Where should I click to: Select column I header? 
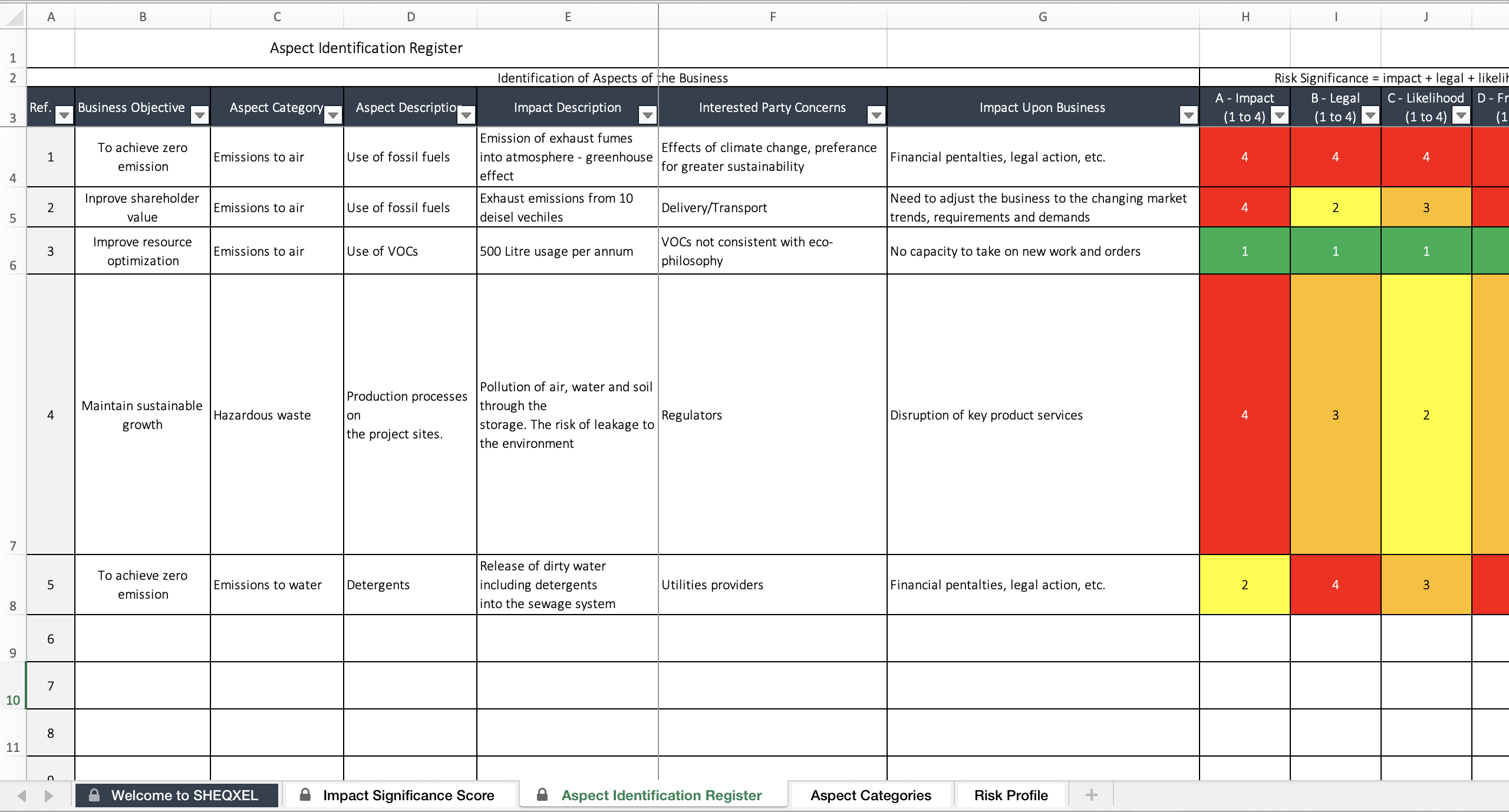[1336, 16]
